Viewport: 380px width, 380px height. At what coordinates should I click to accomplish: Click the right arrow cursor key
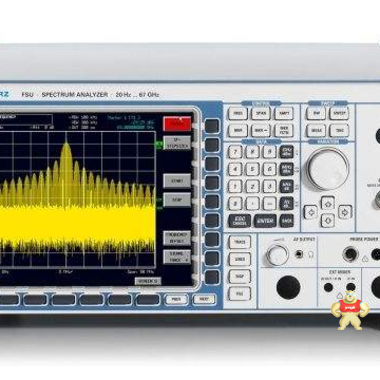(345, 212)
